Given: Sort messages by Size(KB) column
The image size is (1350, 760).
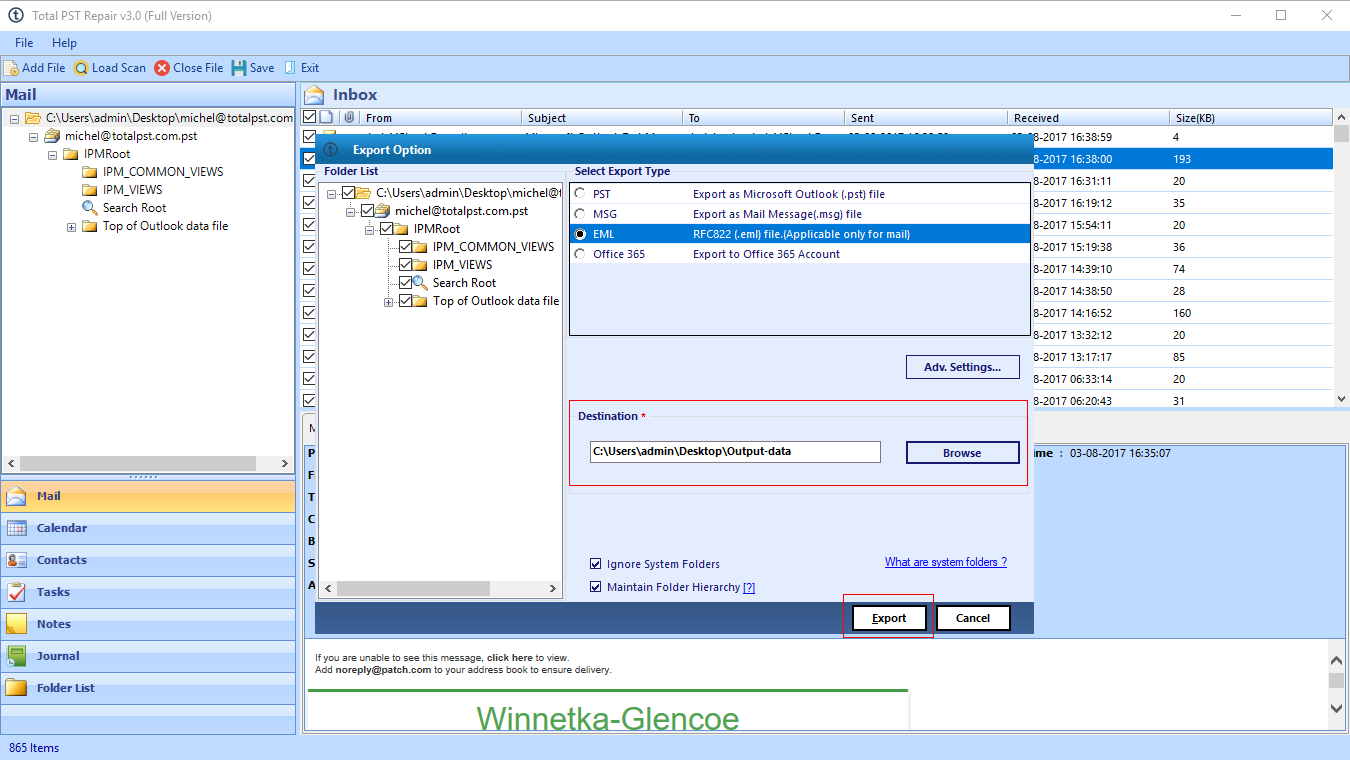Looking at the screenshot, I should point(1250,118).
